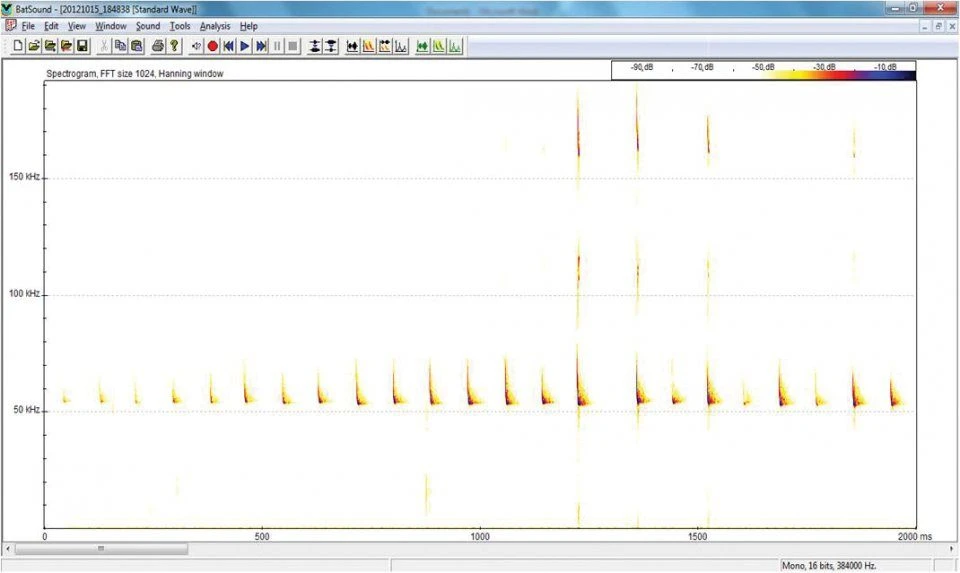Screen dimensions: 960x573
Task: Click the BatSound app icon in title bar
Action: [7, 9]
